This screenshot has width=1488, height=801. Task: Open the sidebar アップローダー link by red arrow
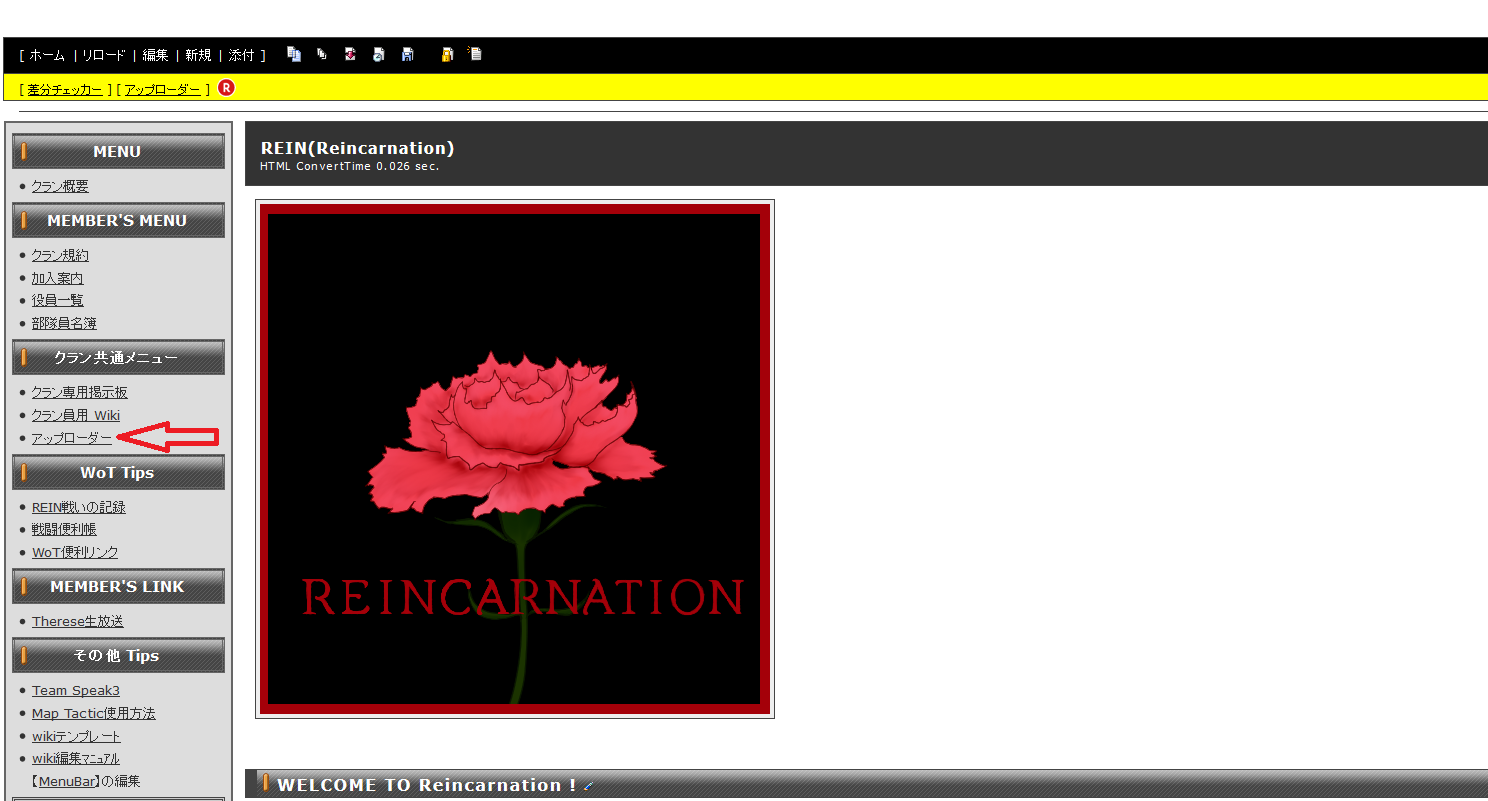click(x=72, y=439)
